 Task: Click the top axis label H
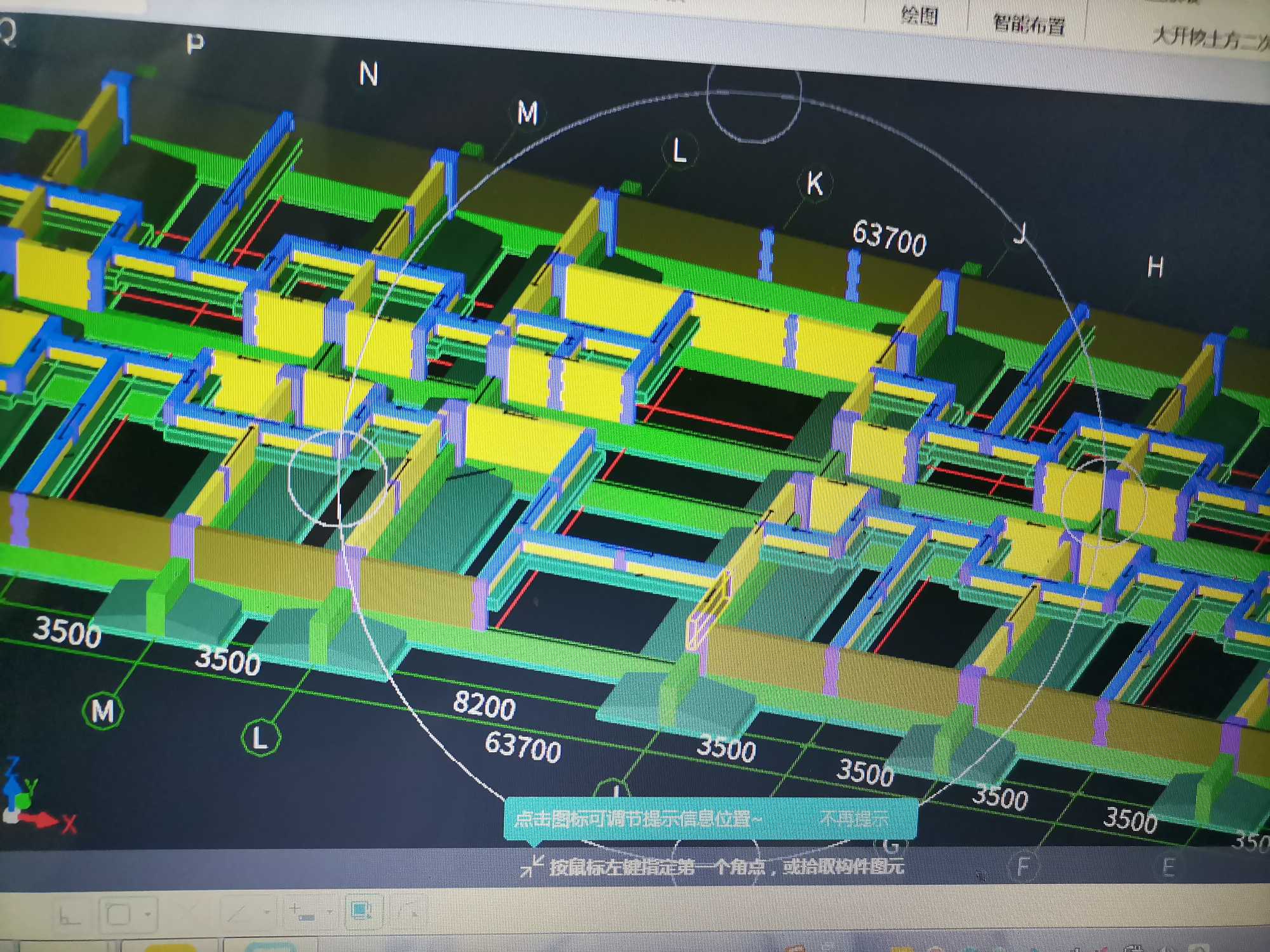click(1155, 267)
